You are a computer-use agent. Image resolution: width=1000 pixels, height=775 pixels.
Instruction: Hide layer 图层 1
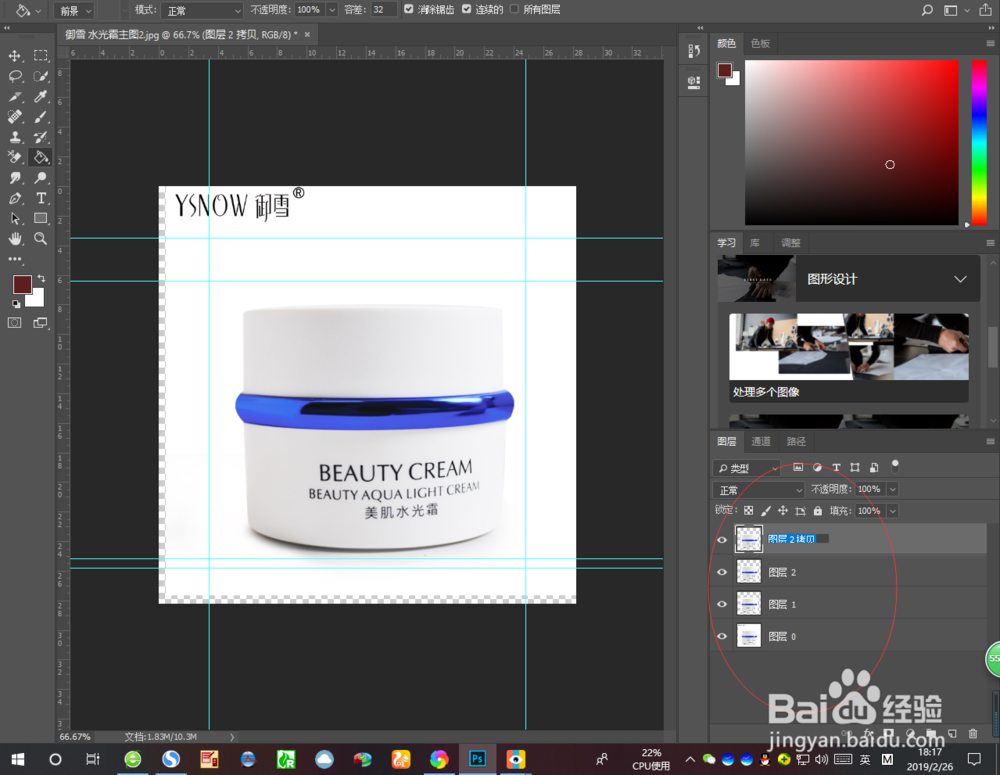(722, 604)
